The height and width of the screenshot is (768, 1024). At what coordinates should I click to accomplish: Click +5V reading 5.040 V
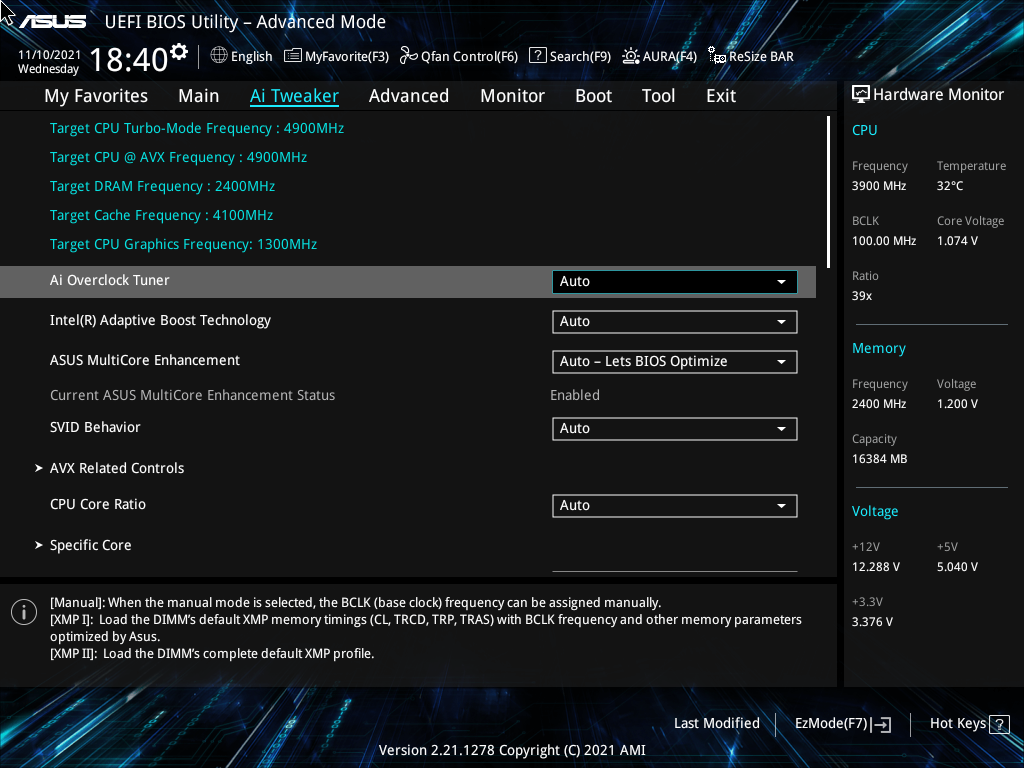957,567
